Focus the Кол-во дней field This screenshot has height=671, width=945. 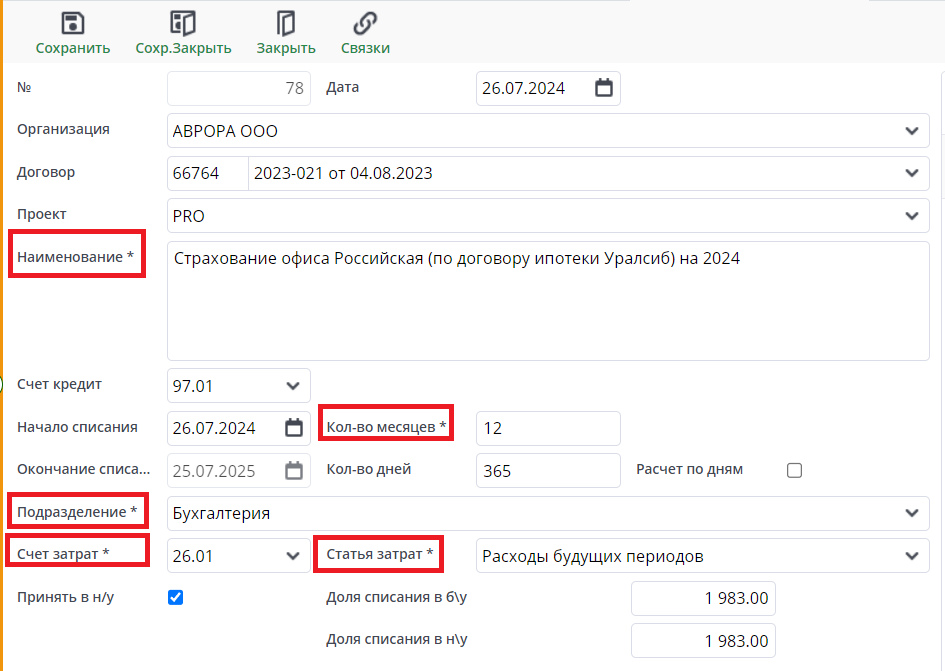pos(548,470)
